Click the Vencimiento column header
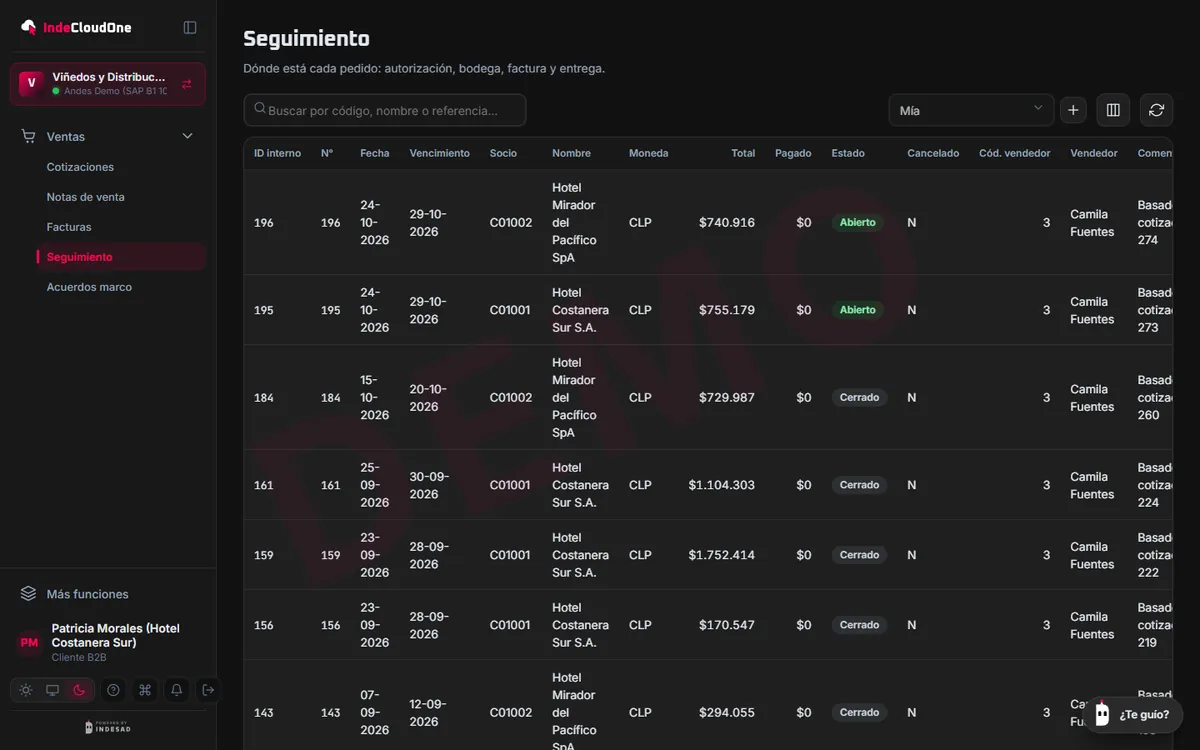Screen dimensions: 1200x750 (x=439, y=153)
